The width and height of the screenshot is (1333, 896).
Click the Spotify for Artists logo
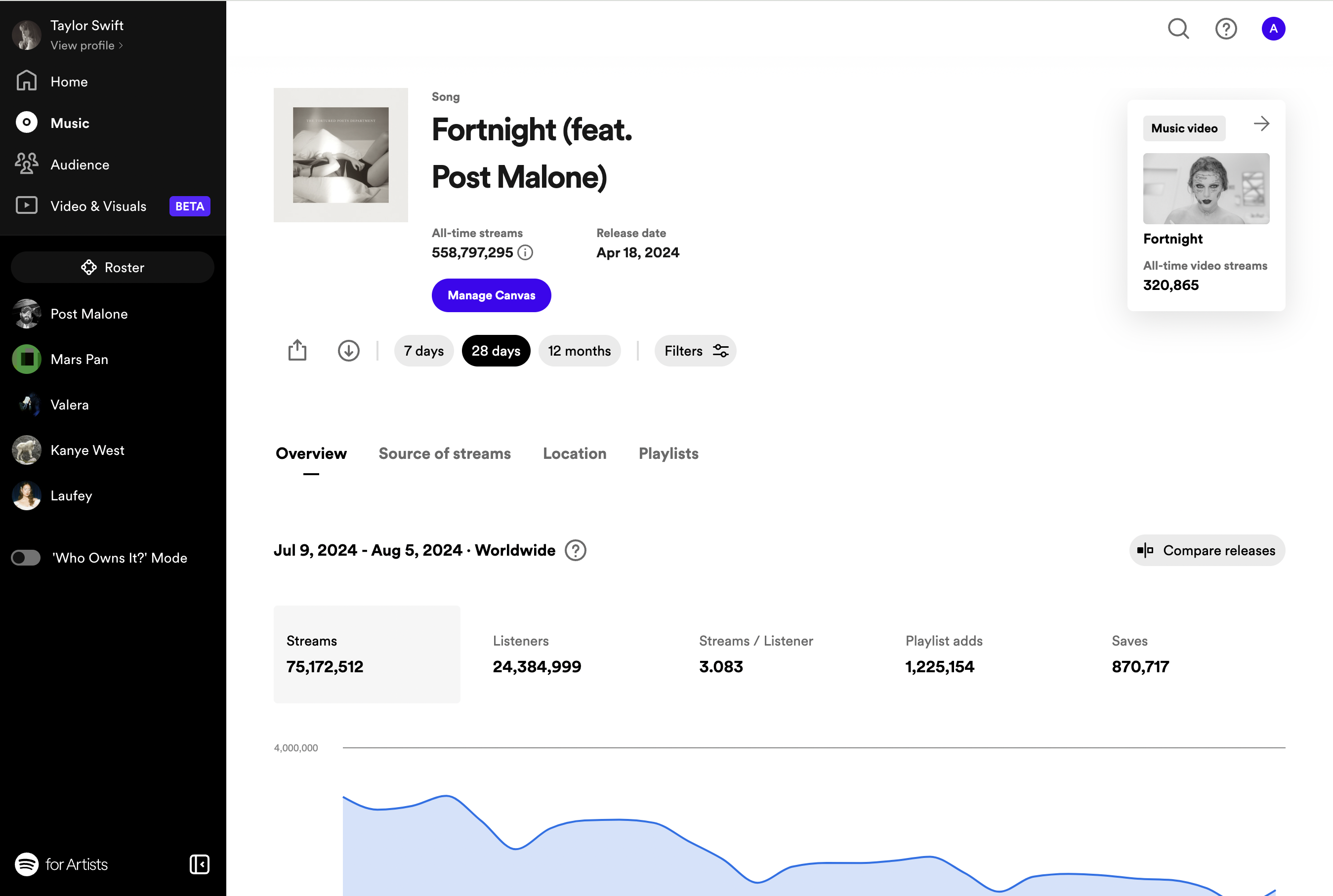pos(61,864)
